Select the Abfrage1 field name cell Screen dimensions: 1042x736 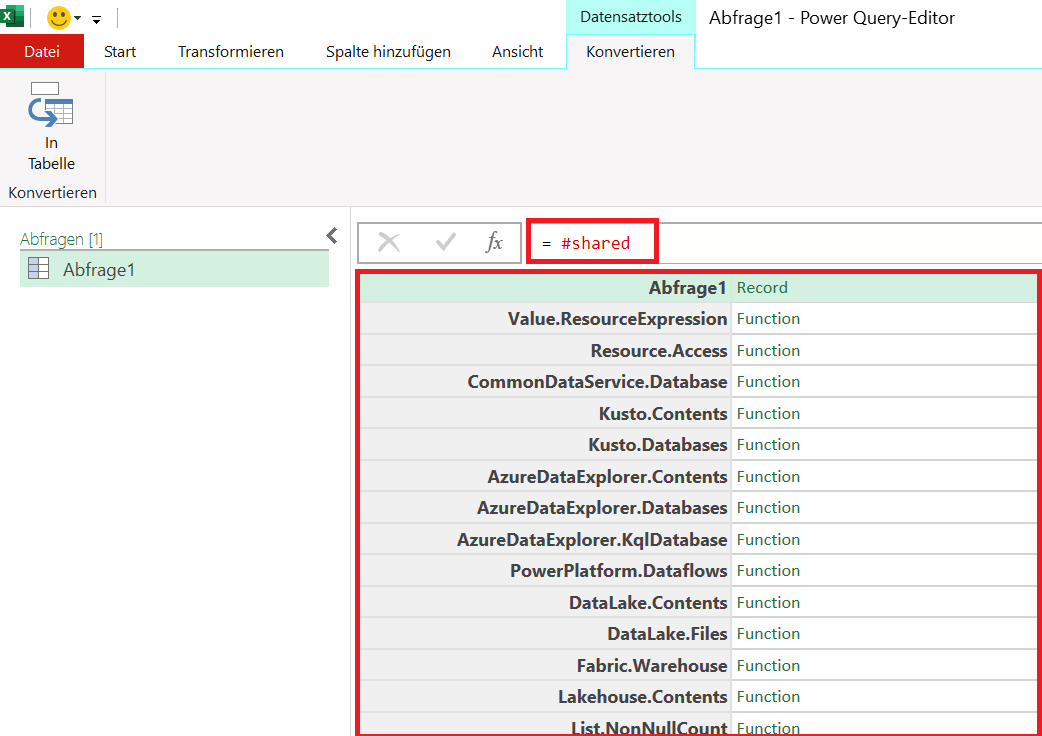[x=546, y=288]
